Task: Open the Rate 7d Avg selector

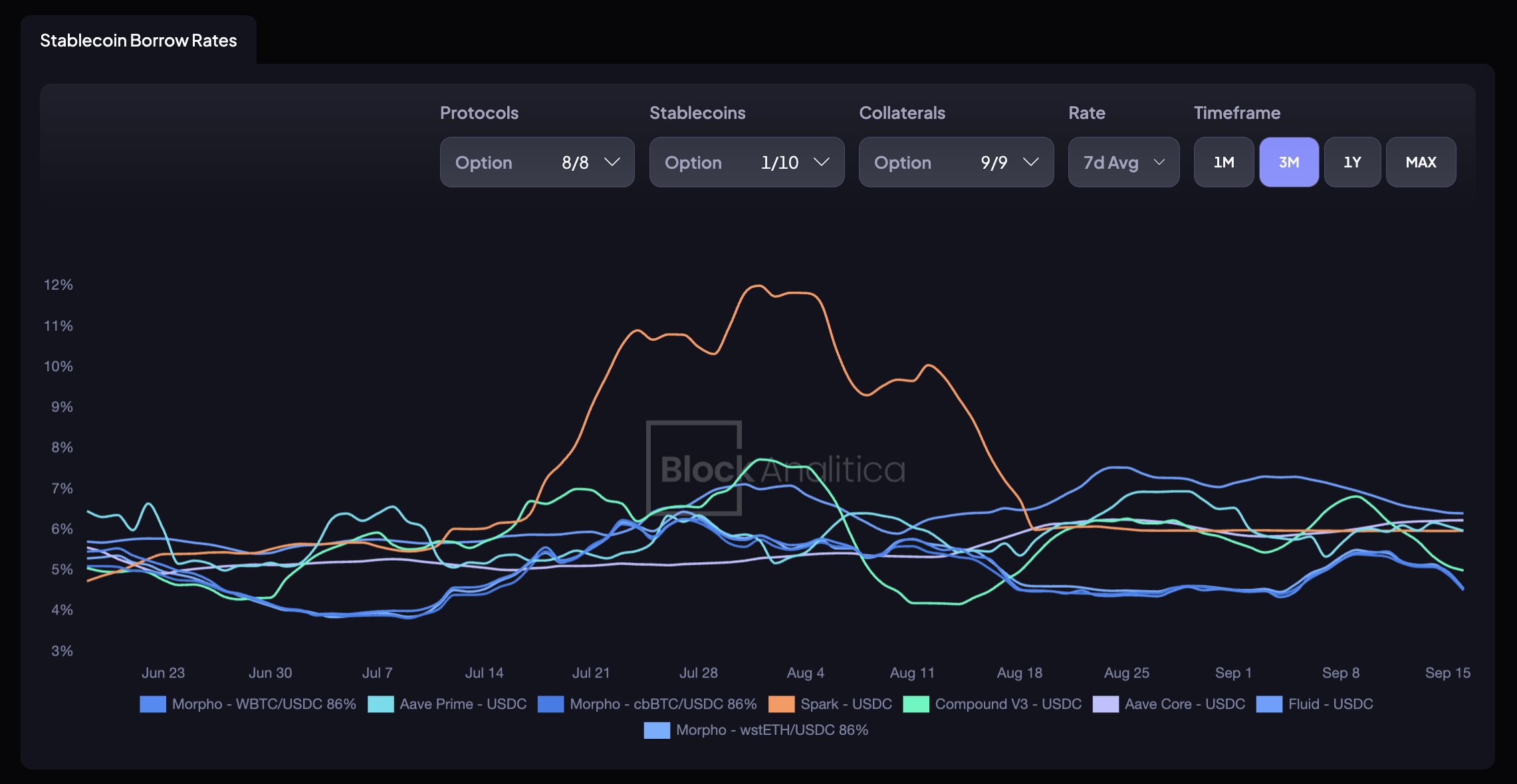Action: 1123,162
